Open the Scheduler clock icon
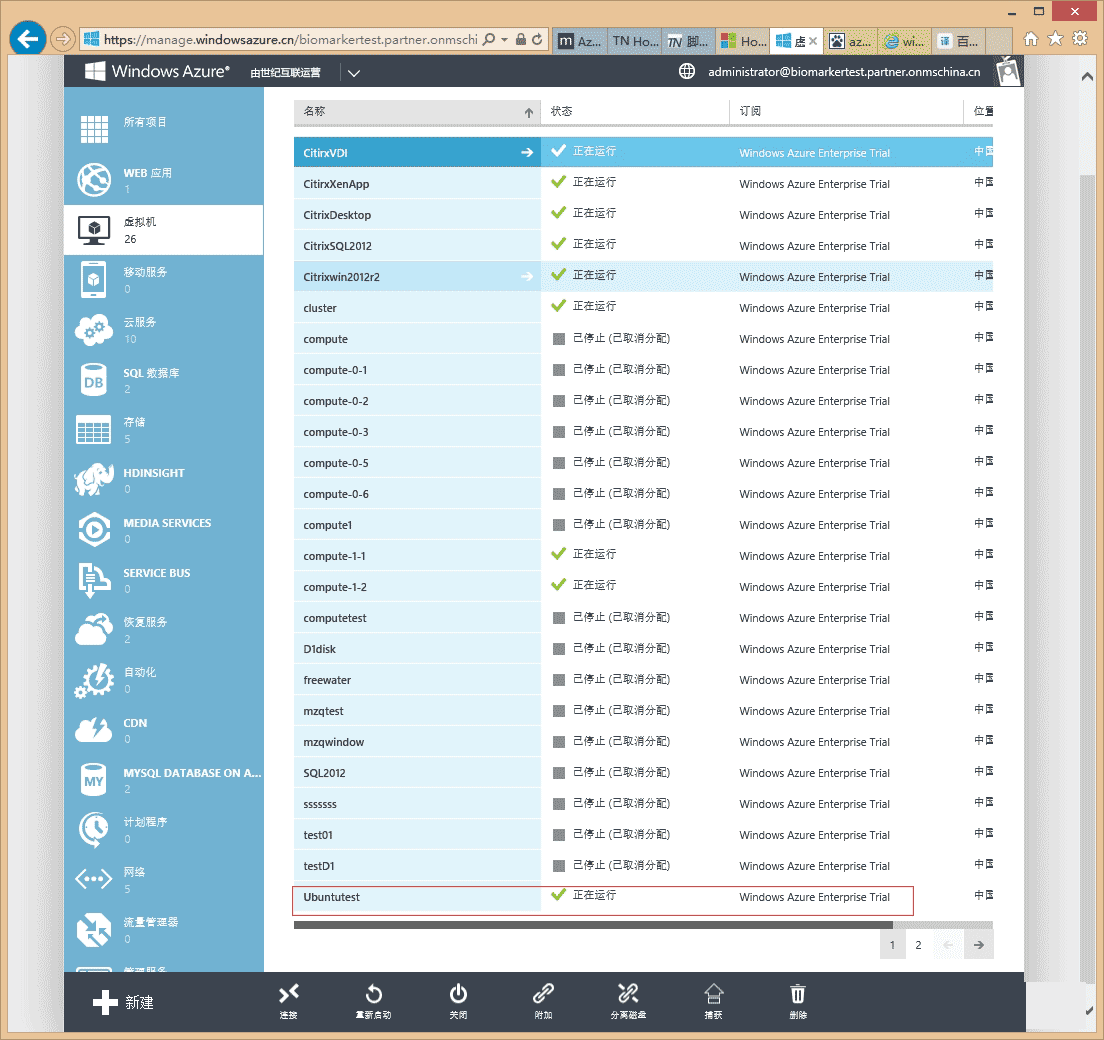Screen dimensions: 1104x1040 94,830
